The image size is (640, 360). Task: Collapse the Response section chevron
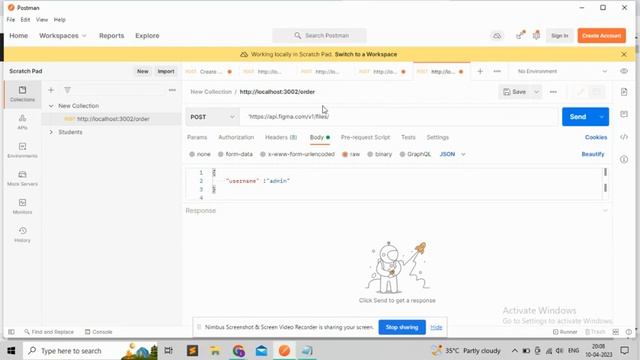coord(605,211)
